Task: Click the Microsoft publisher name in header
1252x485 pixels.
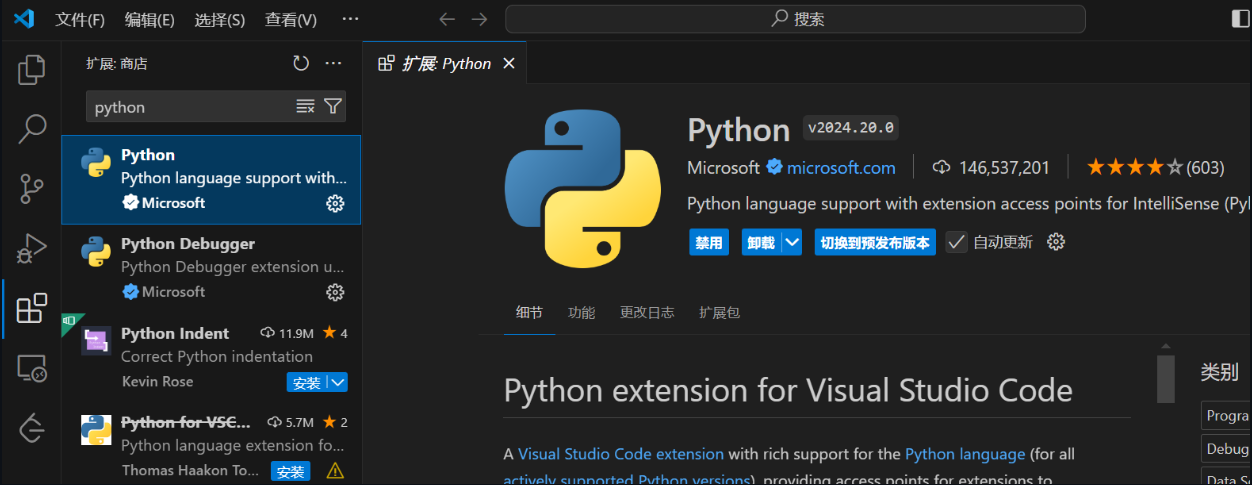Action: click(x=724, y=167)
